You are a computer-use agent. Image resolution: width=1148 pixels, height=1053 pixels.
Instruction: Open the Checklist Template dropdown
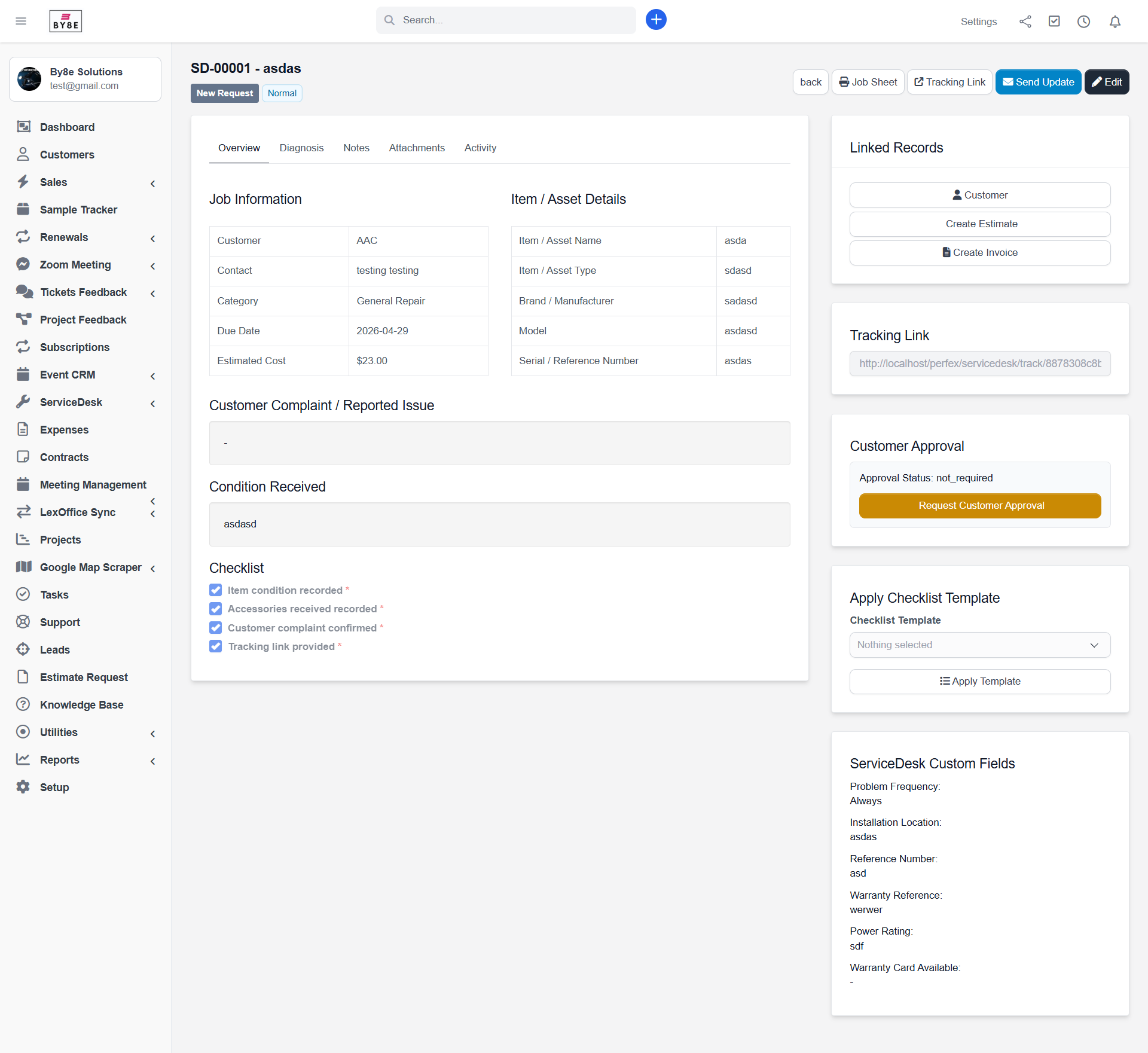point(979,645)
